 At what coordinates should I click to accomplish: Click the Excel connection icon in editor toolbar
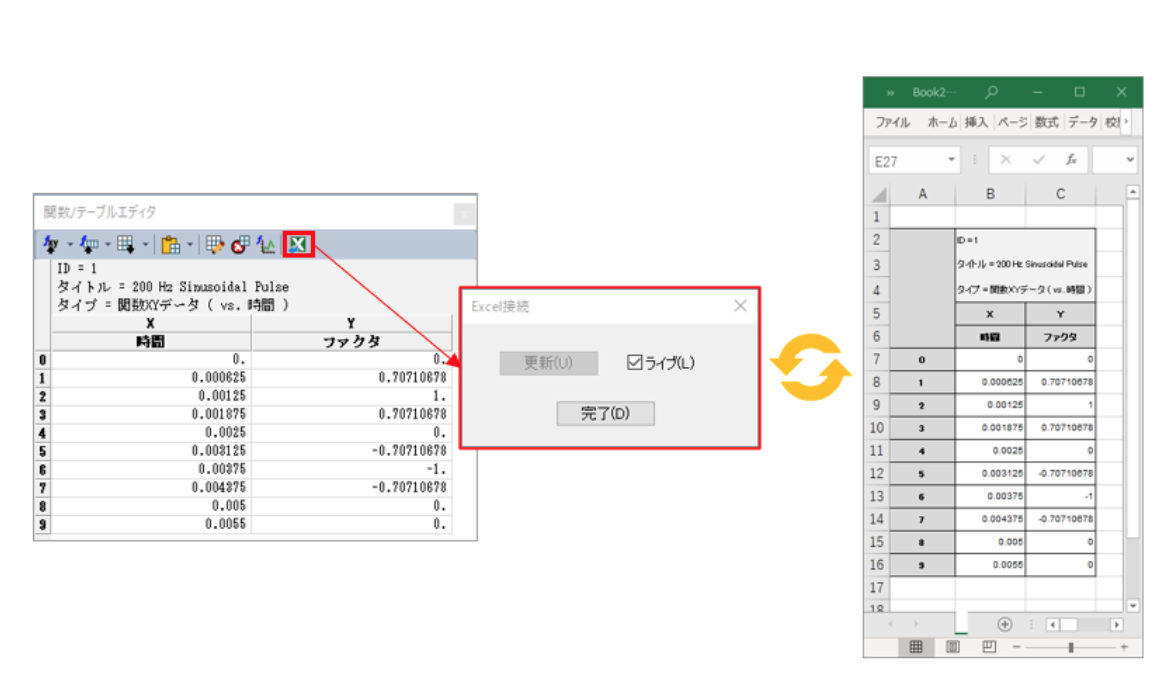click(x=298, y=244)
